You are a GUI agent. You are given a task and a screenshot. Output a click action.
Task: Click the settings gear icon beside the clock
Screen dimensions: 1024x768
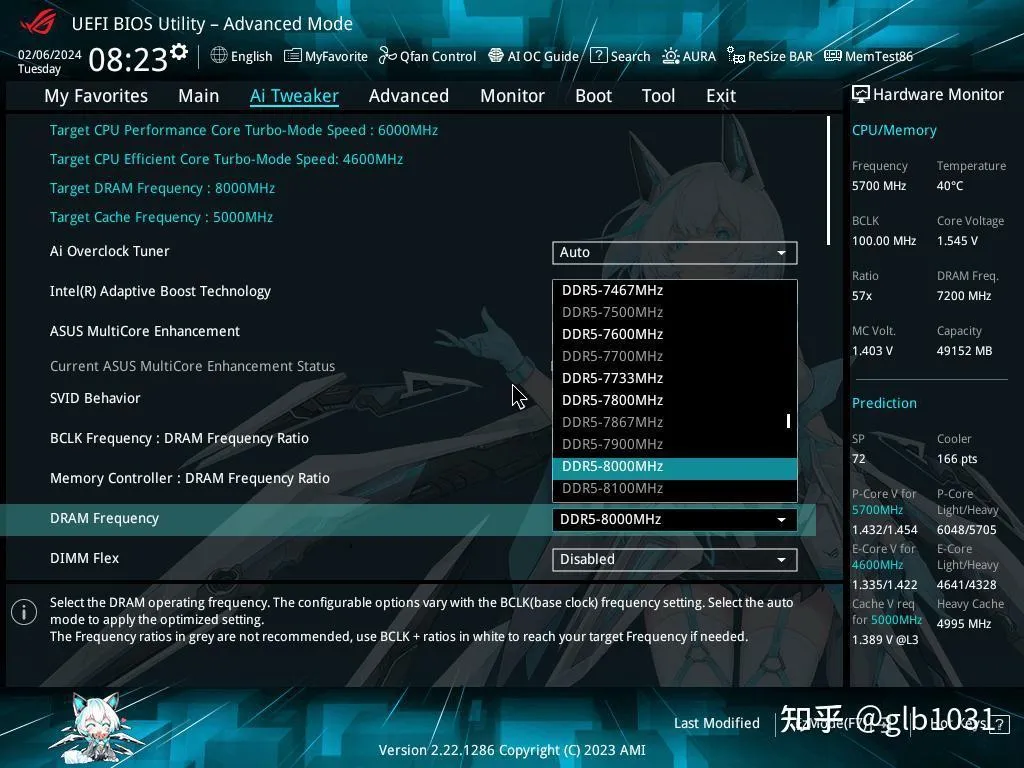(179, 52)
